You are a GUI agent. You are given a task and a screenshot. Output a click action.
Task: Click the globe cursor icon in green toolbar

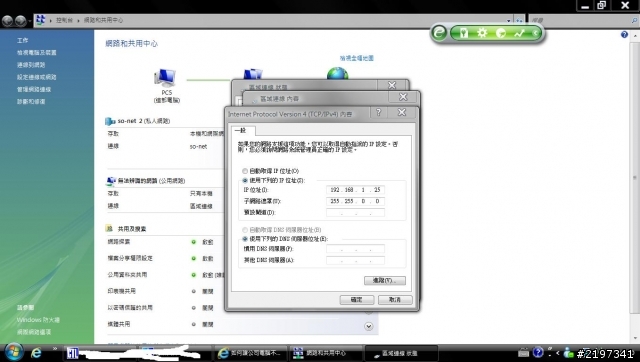(x=500, y=33)
